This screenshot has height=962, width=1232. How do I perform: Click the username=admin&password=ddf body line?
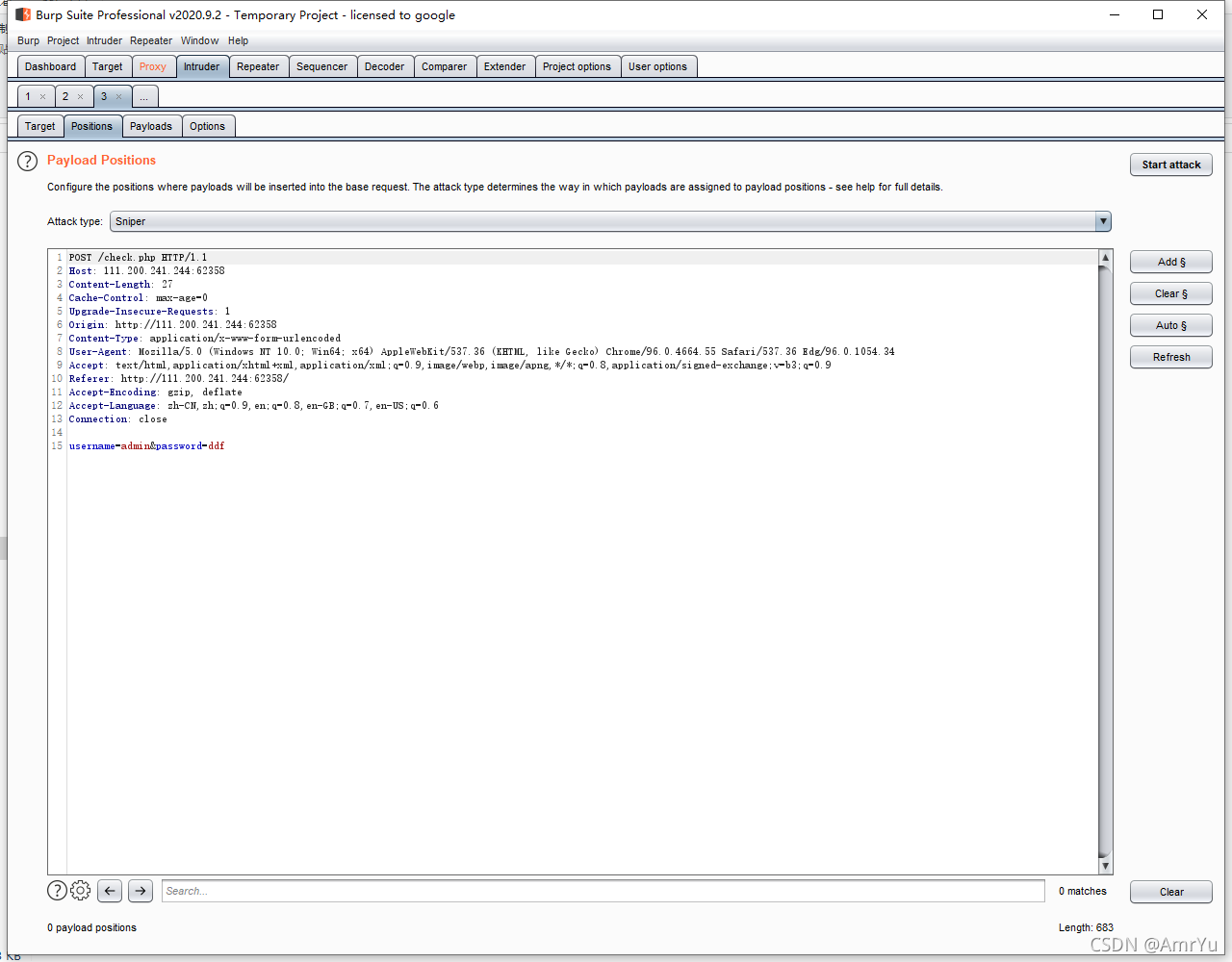tap(146, 446)
